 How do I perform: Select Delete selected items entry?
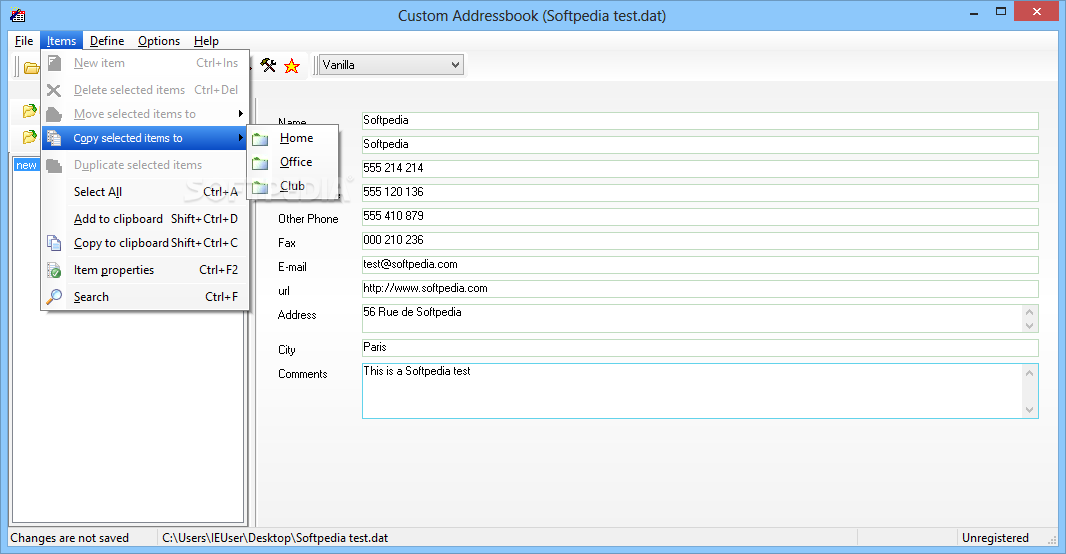click(x=145, y=90)
